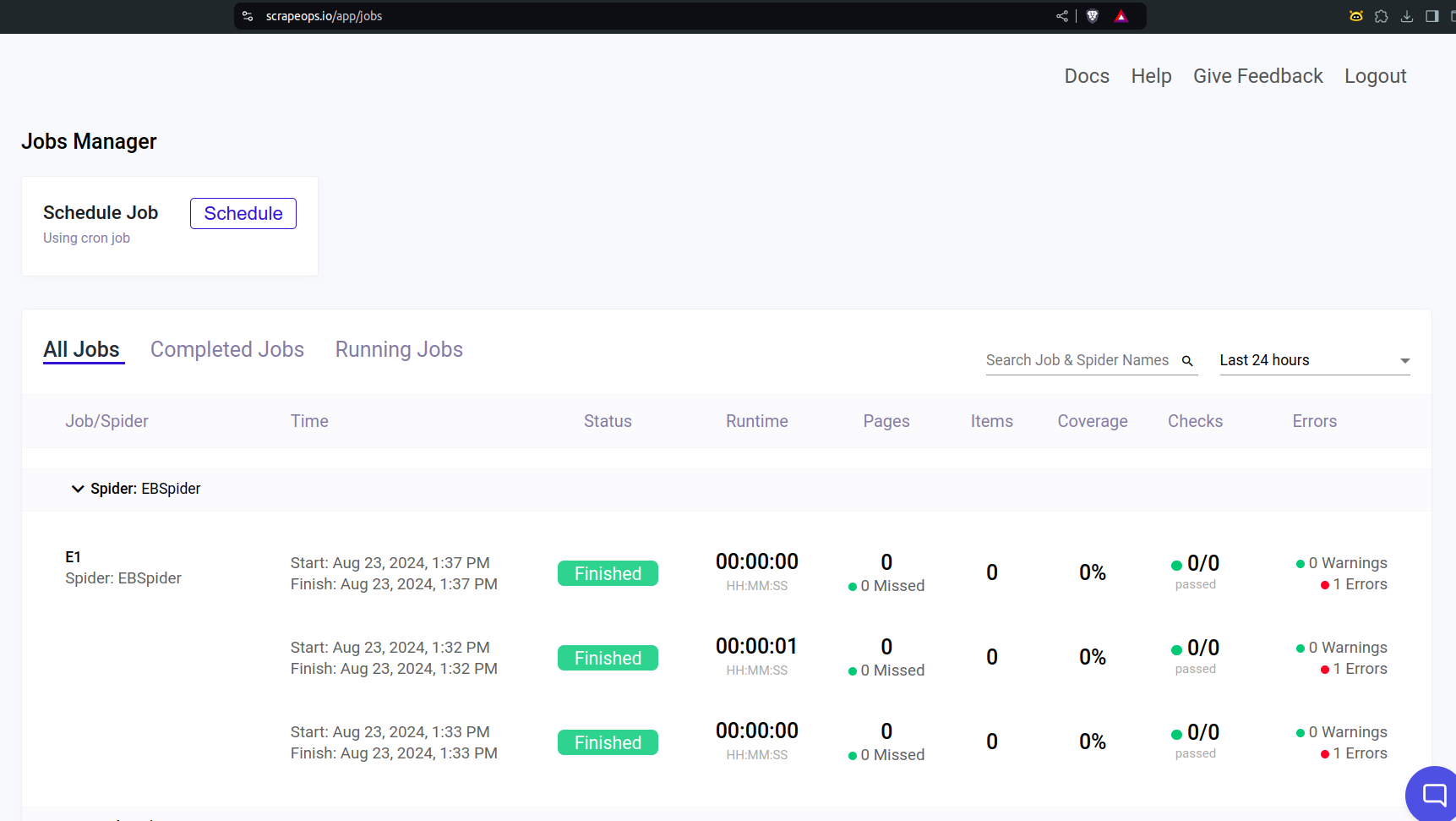The width and height of the screenshot is (1456, 821).
Task: Open the browser extensions puzzle icon
Action: tap(1382, 16)
